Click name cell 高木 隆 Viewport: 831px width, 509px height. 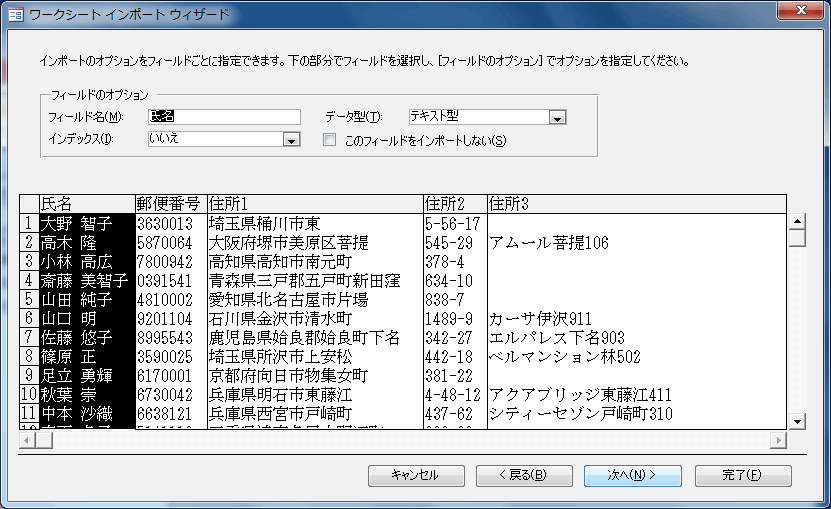(87, 242)
